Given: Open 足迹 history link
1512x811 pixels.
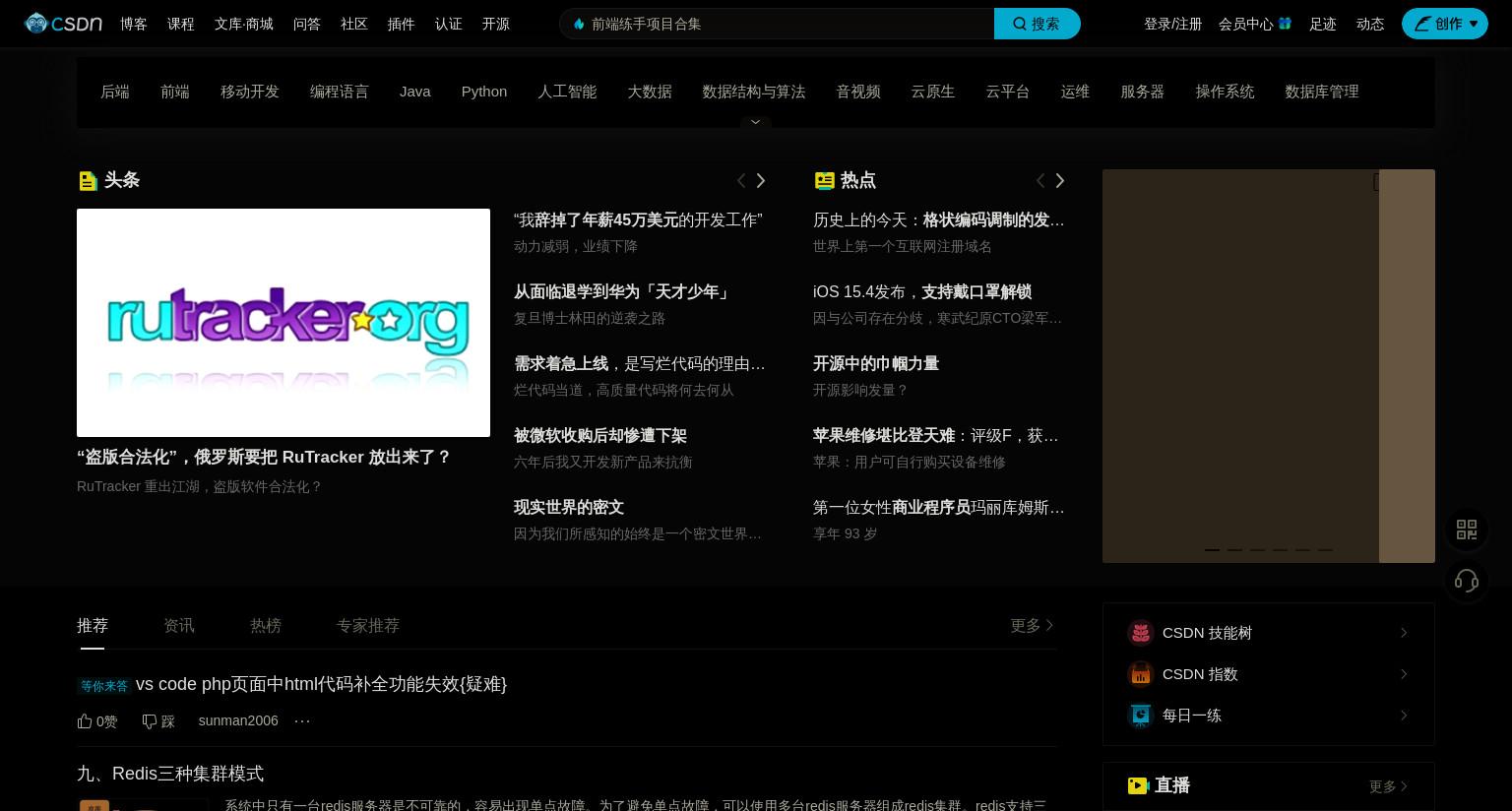Looking at the screenshot, I should click(x=1323, y=24).
